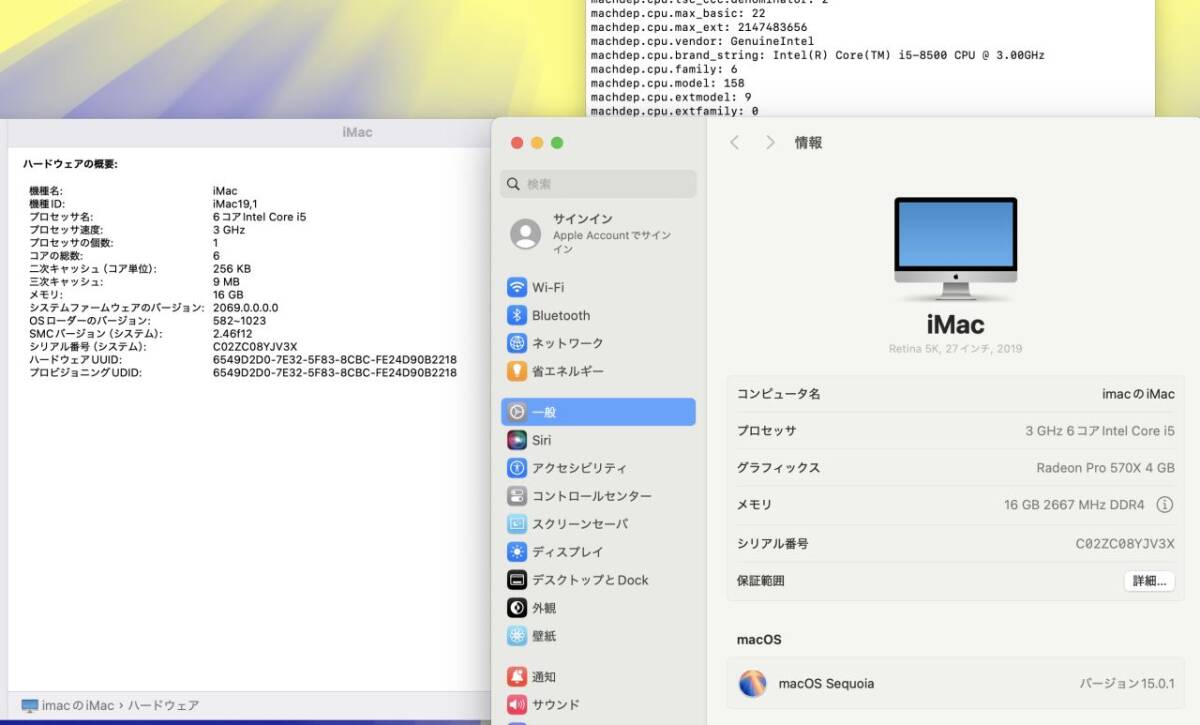This screenshot has height=725, width=1200.
Task: Select コントロールセンター in the sidebar
Action: pos(598,496)
